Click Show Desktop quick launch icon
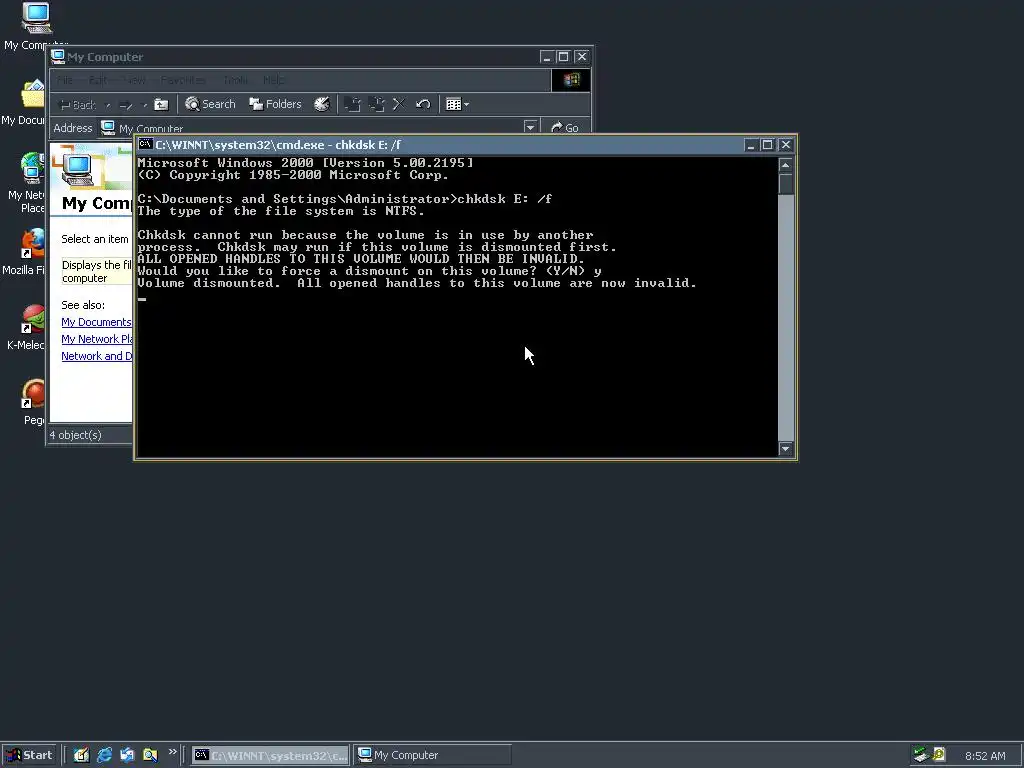 point(81,755)
